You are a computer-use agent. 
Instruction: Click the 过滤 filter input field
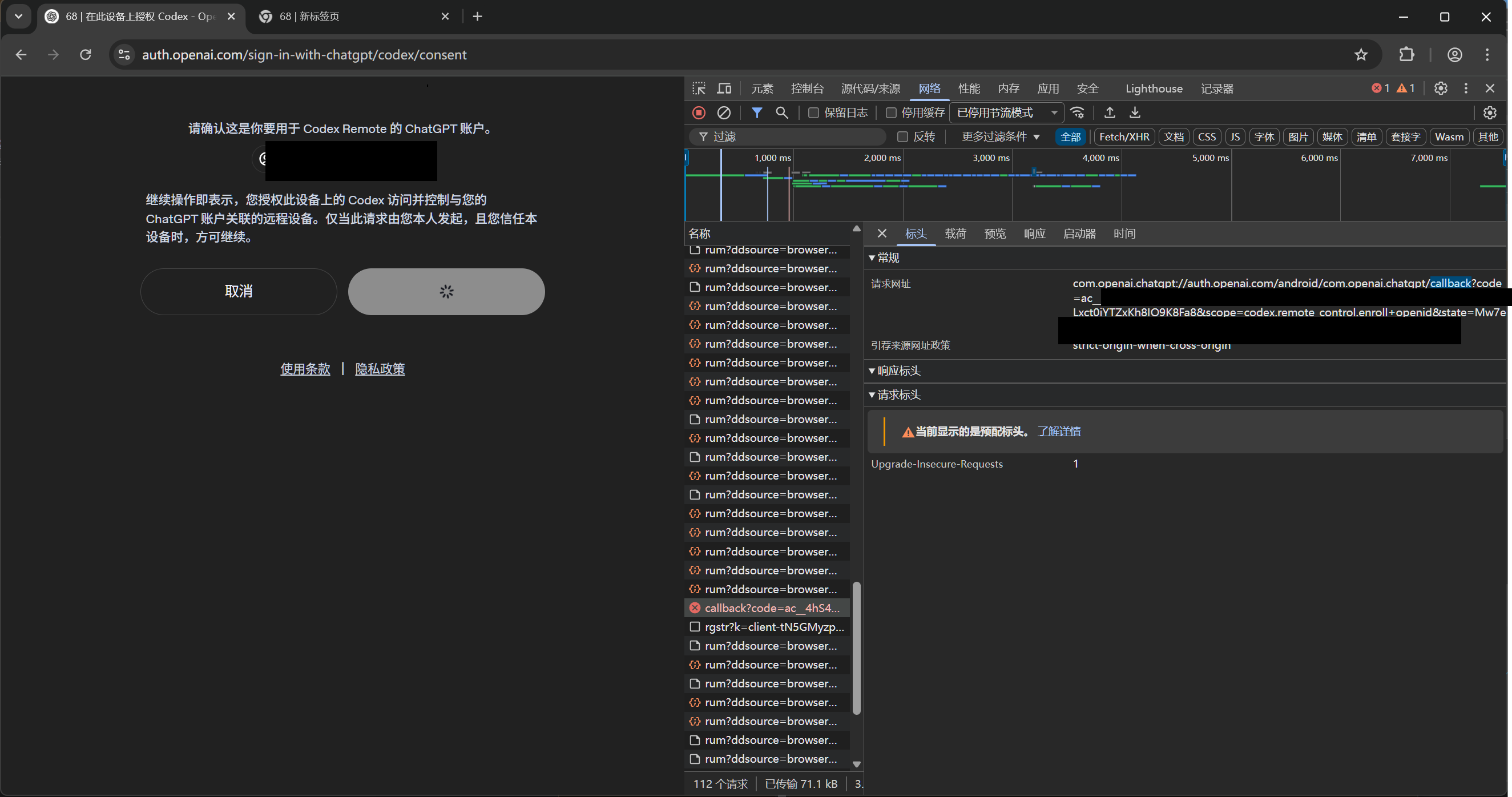(788, 137)
